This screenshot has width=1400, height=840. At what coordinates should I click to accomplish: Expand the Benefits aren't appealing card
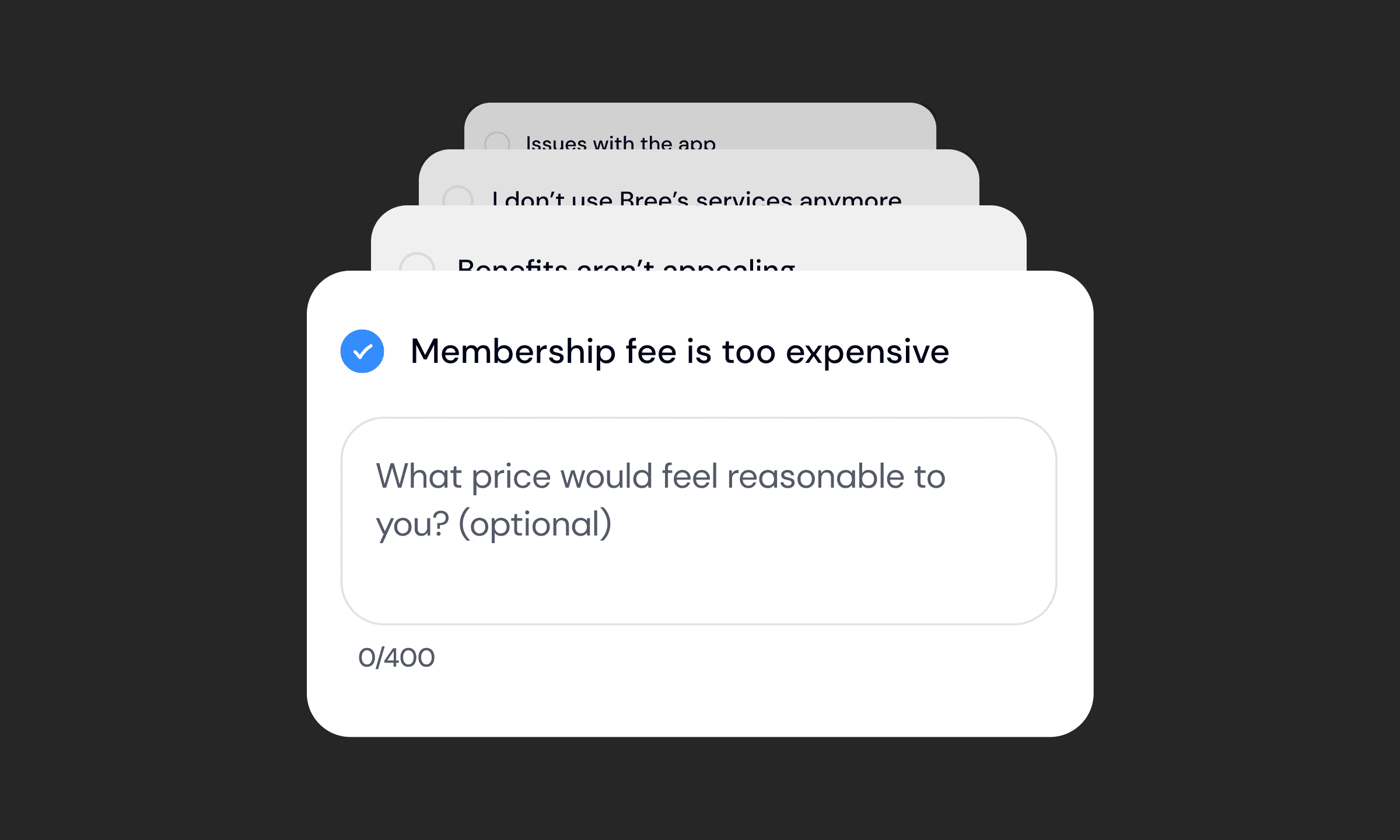pos(699,238)
